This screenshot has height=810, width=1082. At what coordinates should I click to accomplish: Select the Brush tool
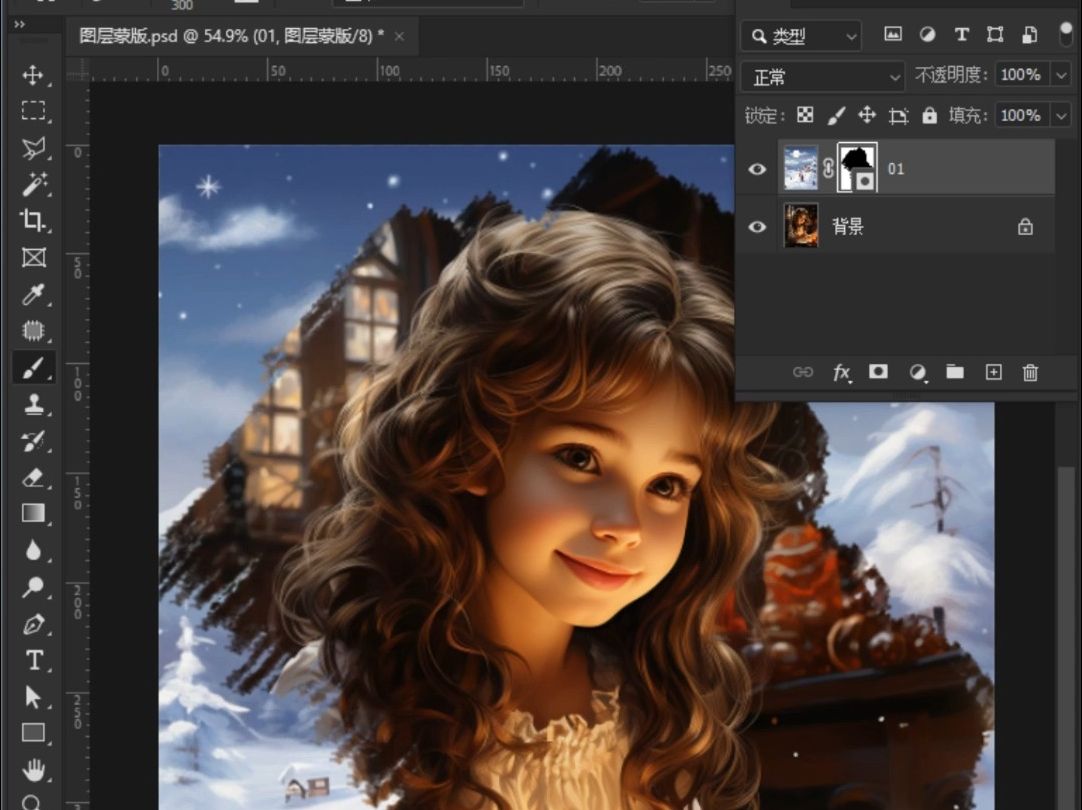pyautogui.click(x=32, y=368)
